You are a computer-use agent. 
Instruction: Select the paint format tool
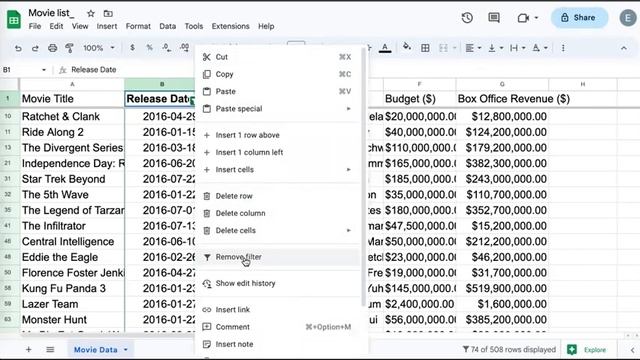click(x=69, y=48)
